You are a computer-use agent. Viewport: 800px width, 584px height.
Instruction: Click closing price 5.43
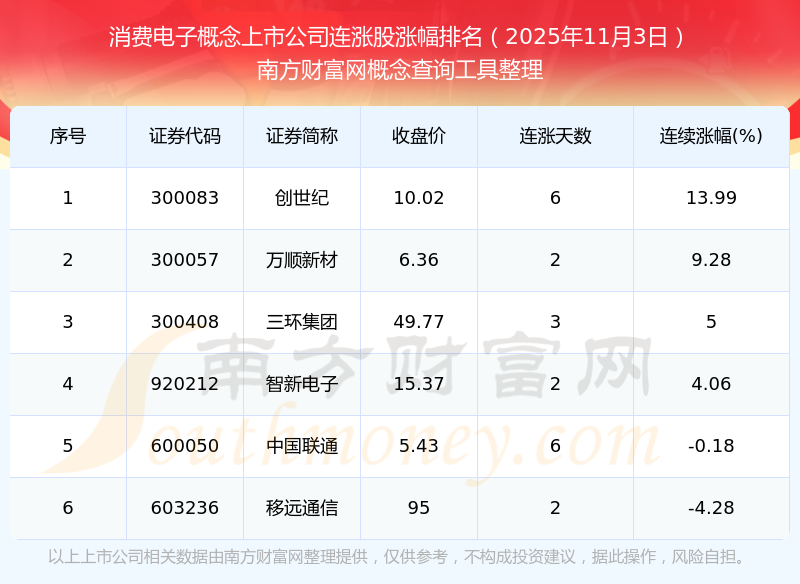pos(419,446)
